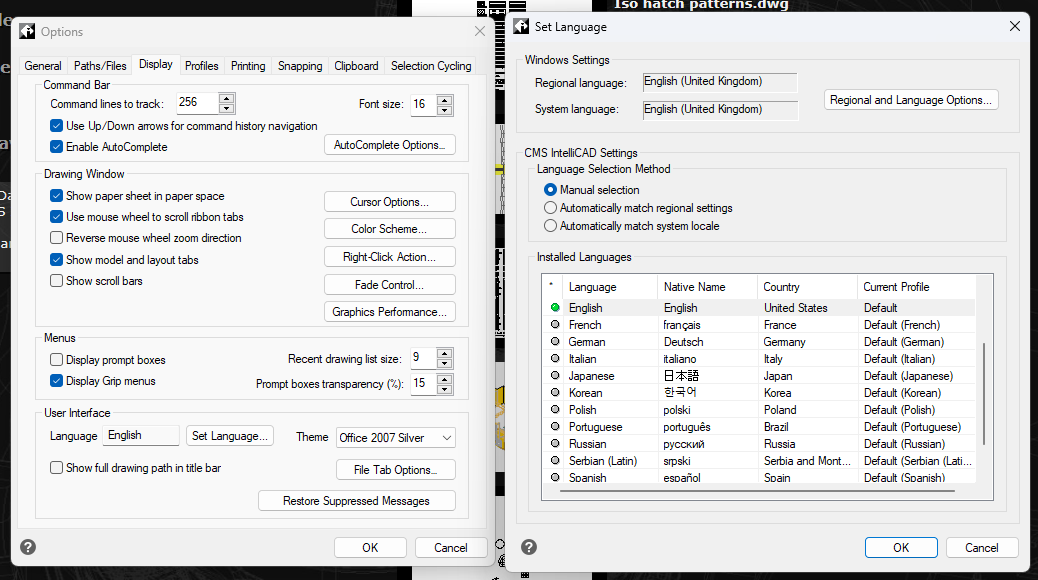The image size is (1038, 580).
Task: Switch to the General tab
Action: [43, 66]
